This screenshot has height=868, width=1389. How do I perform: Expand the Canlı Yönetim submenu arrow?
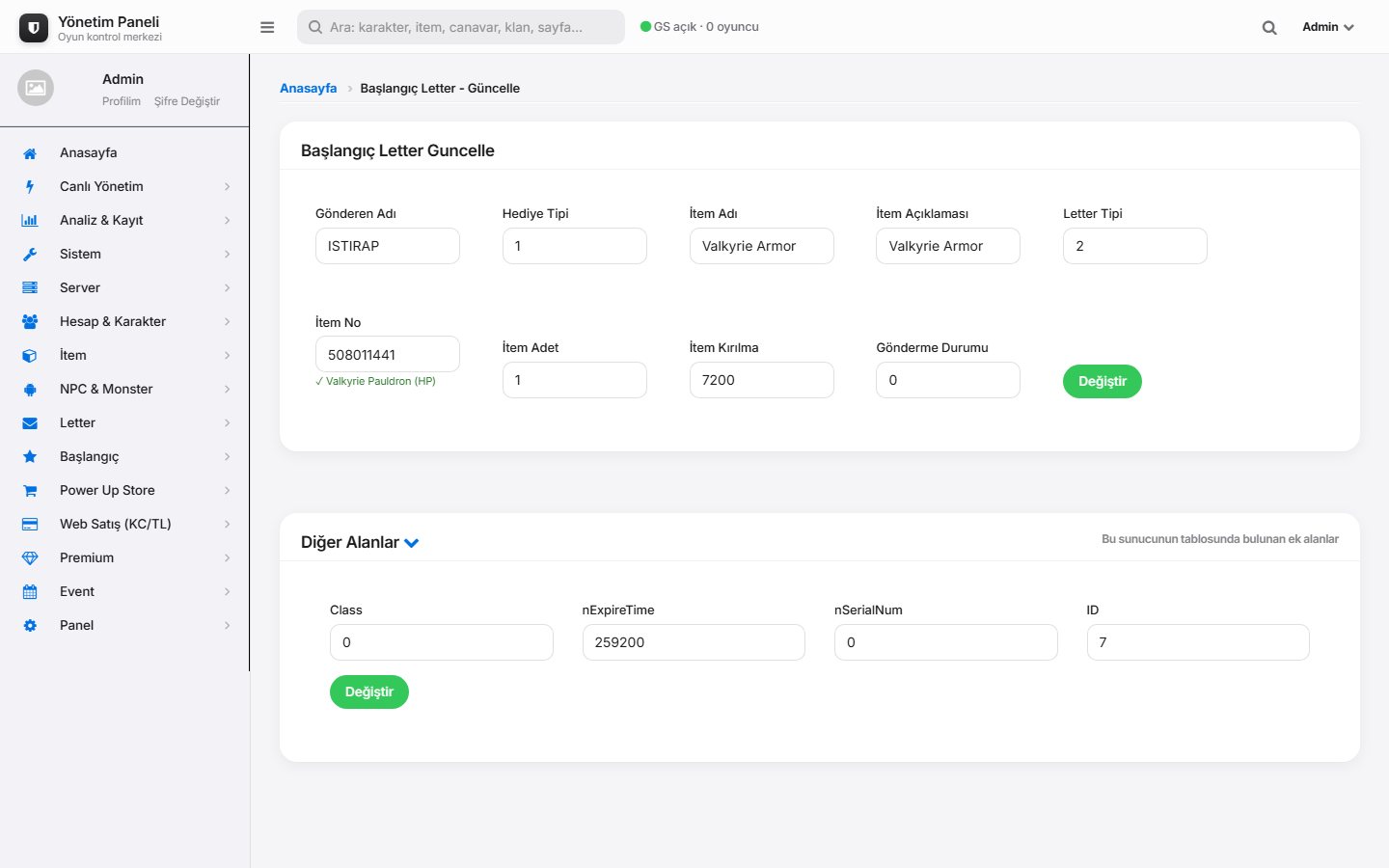point(228,187)
